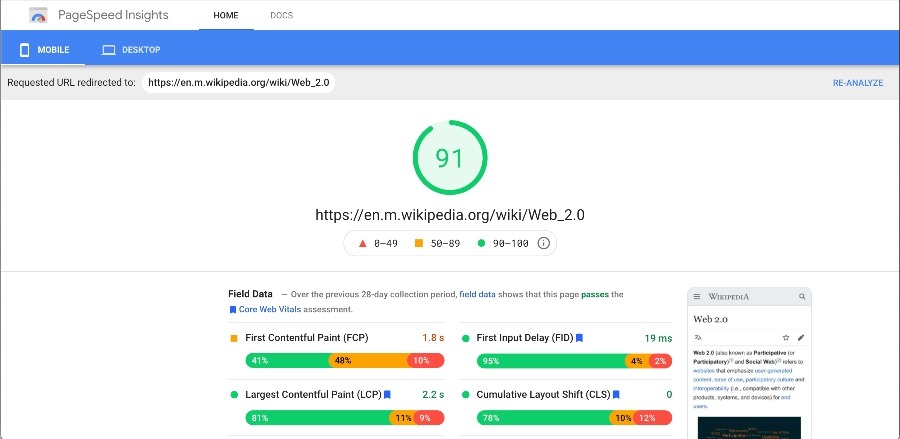Screen dimensions: 900x439
Task: Click the bookmark icon next to Largest Contentful Paint
Action: (x=387, y=395)
